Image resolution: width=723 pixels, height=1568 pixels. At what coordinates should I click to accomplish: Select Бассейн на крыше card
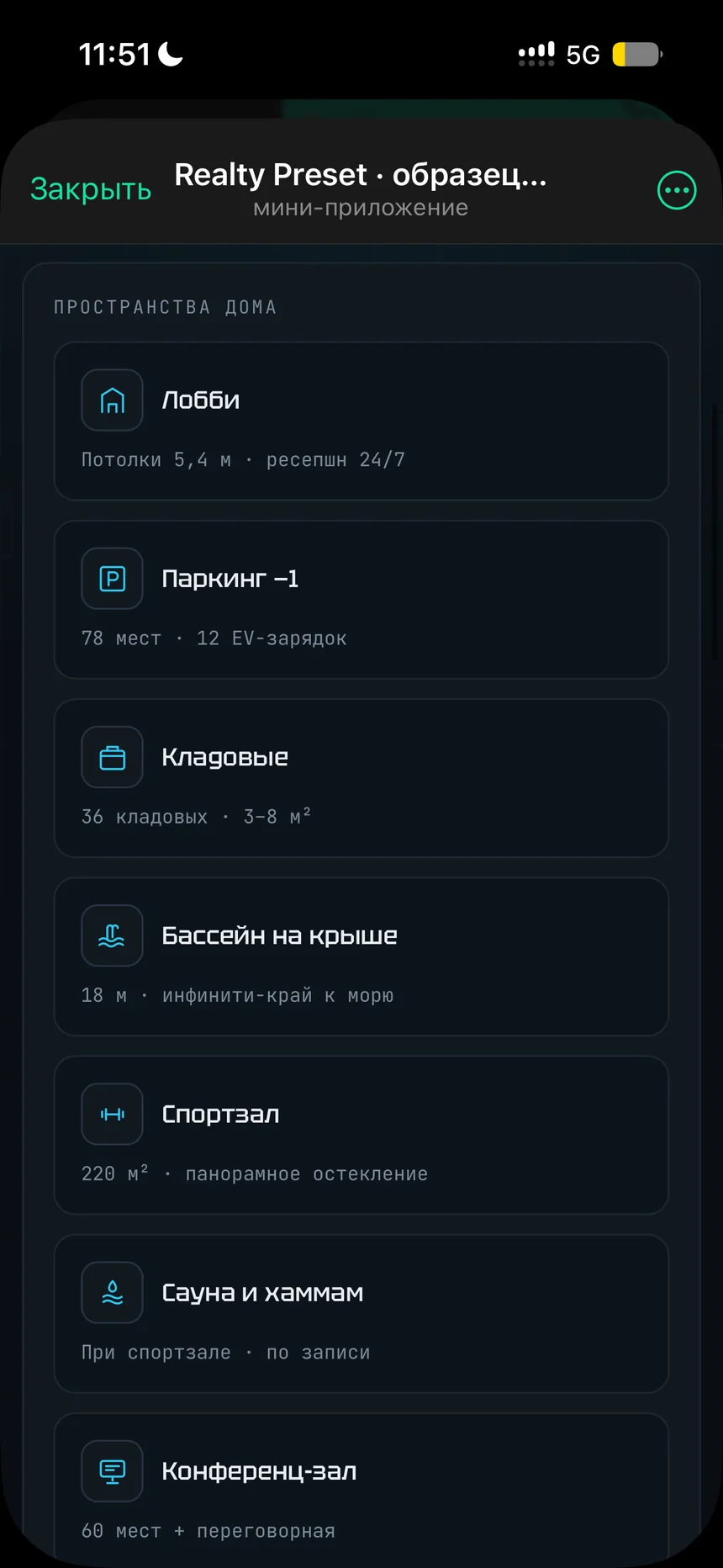point(361,956)
